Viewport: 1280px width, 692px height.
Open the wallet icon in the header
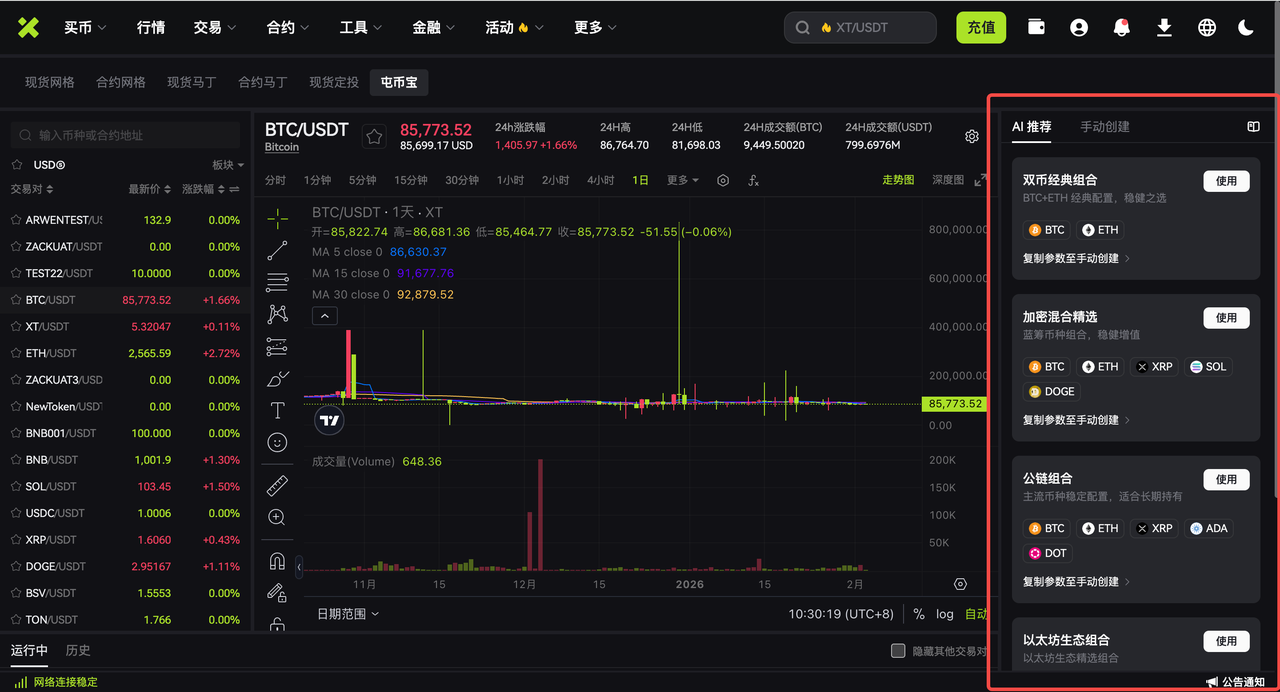1036,28
